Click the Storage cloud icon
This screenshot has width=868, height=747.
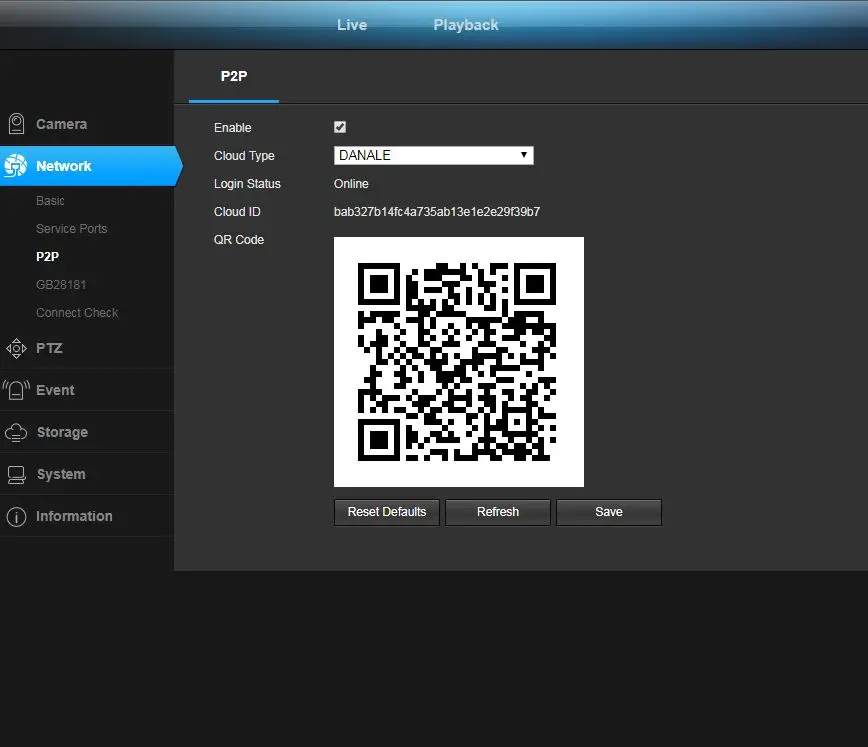point(16,432)
